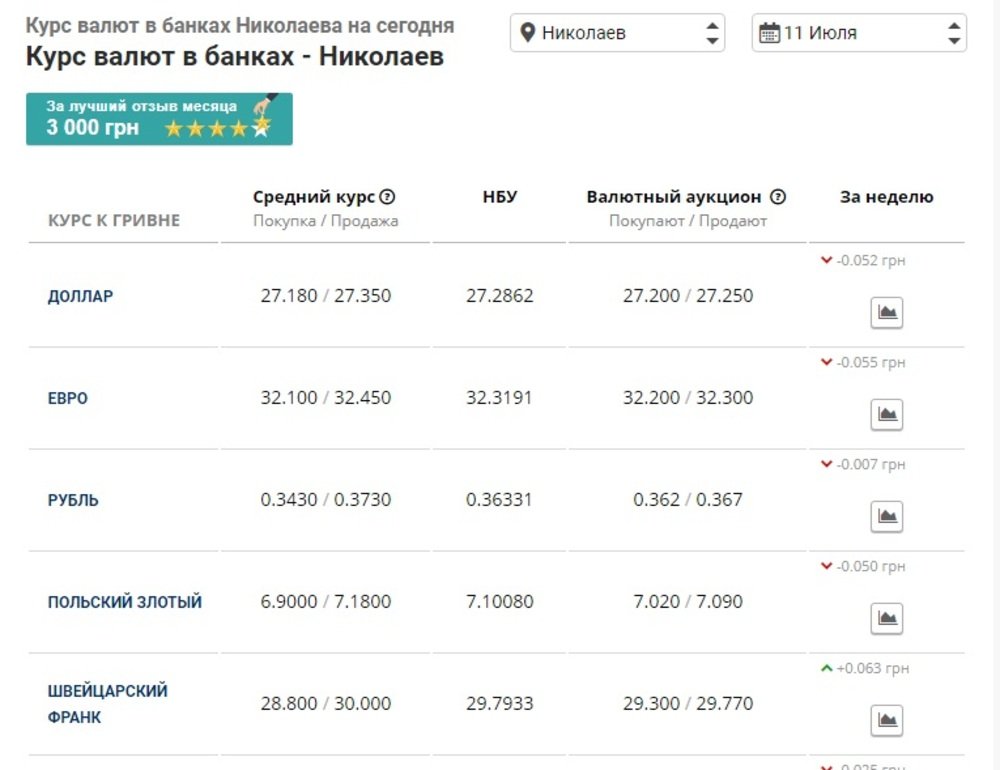The width and height of the screenshot is (1000, 770).
Task: Click franc NBU rate 29.7933
Action: pos(499,703)
